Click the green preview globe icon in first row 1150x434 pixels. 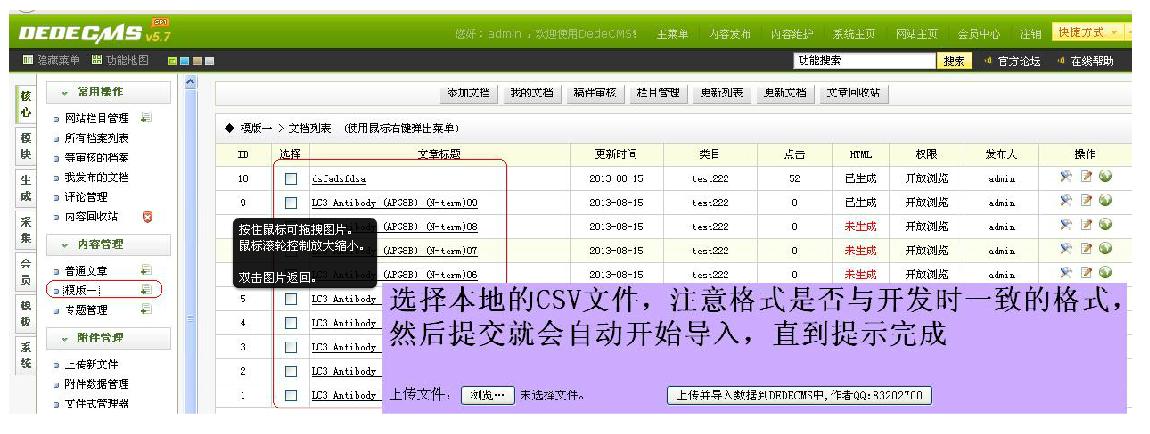coord(1104,178)
